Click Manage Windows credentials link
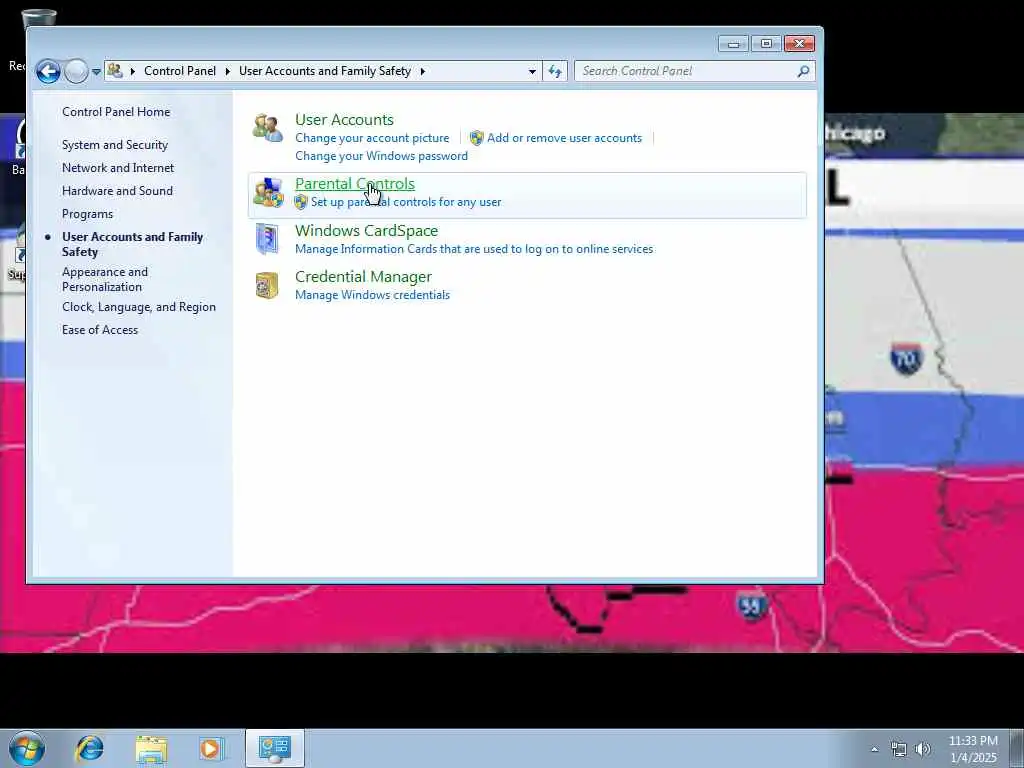The image size is (1024, 768). (372, 295)
